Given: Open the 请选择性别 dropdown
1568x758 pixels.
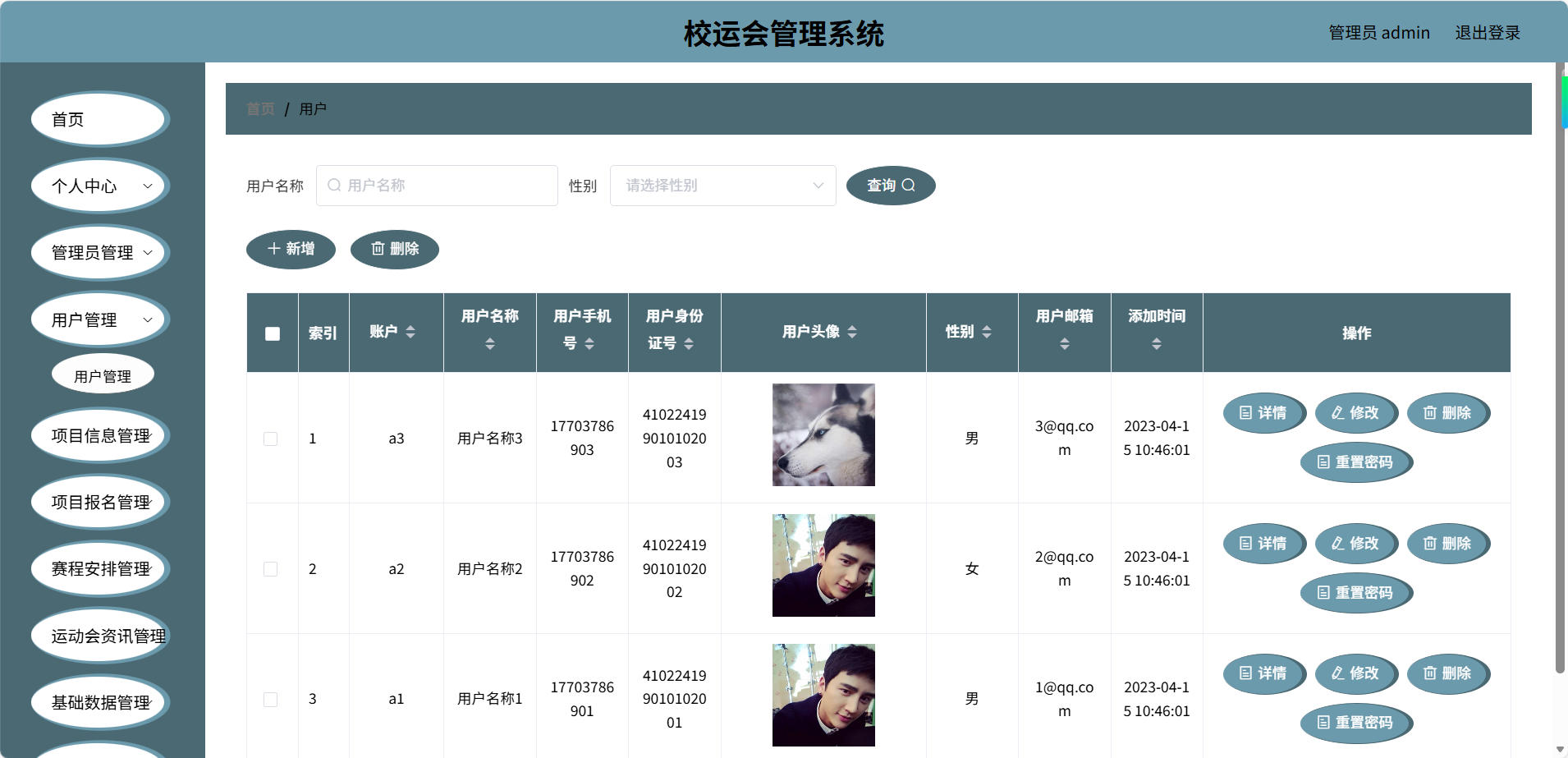Looking at the screenshot, I should [x=722, y=186].
